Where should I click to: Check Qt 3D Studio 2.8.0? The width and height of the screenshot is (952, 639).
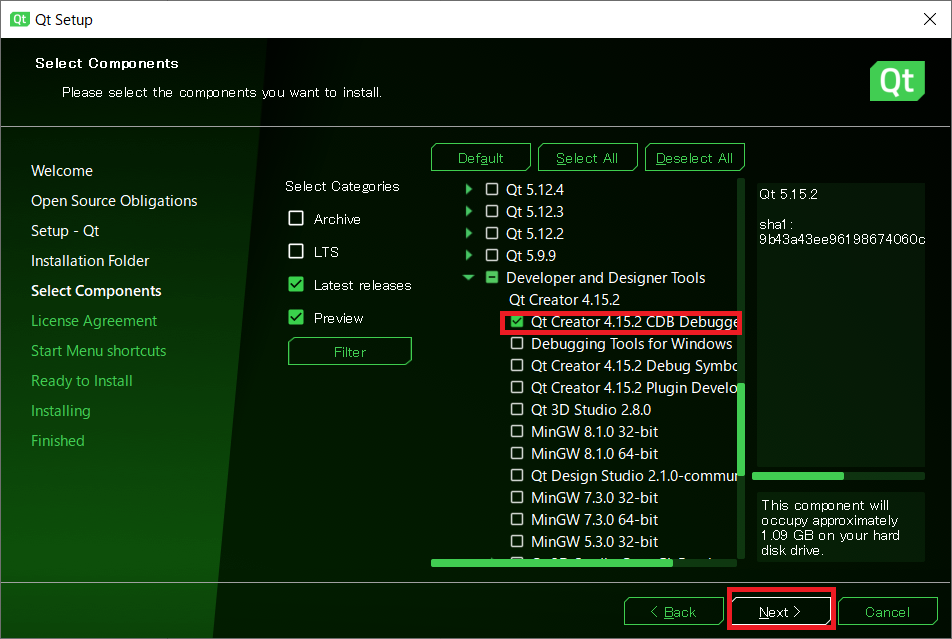517,409
